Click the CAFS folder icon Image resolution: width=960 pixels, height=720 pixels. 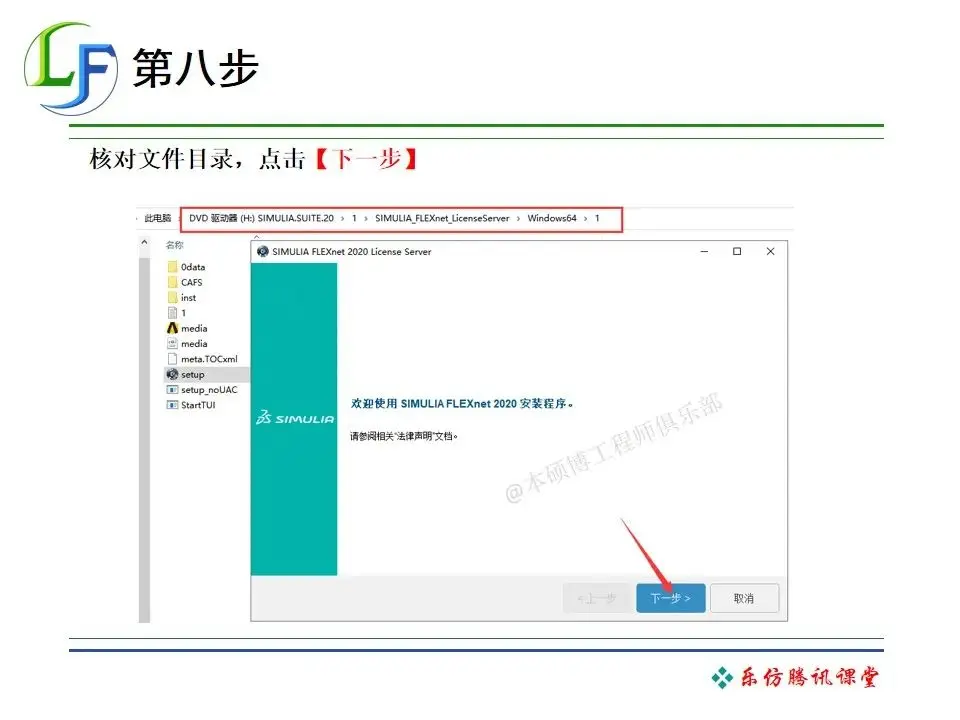(173, 282)
